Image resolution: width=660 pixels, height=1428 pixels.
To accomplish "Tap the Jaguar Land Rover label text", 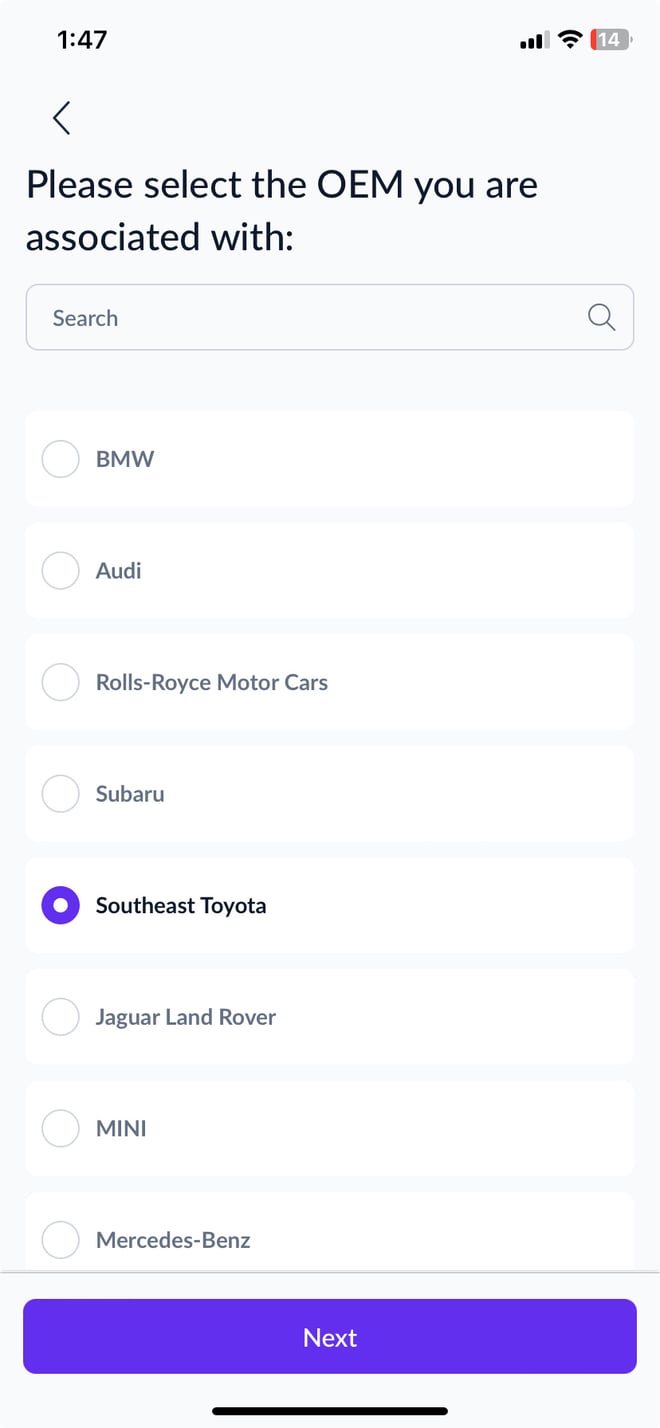I will point(186,1017).
